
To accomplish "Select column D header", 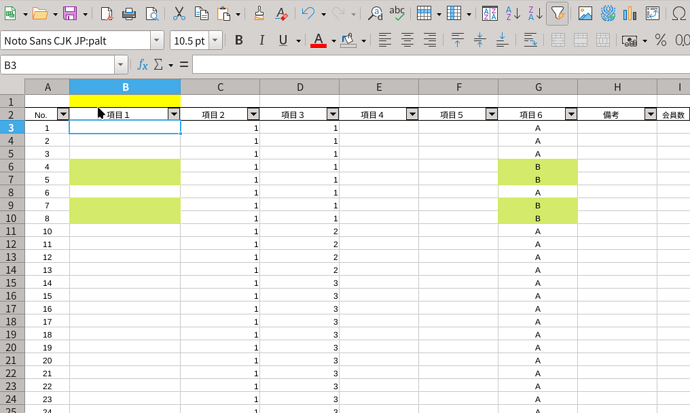I will pos(300,87).
